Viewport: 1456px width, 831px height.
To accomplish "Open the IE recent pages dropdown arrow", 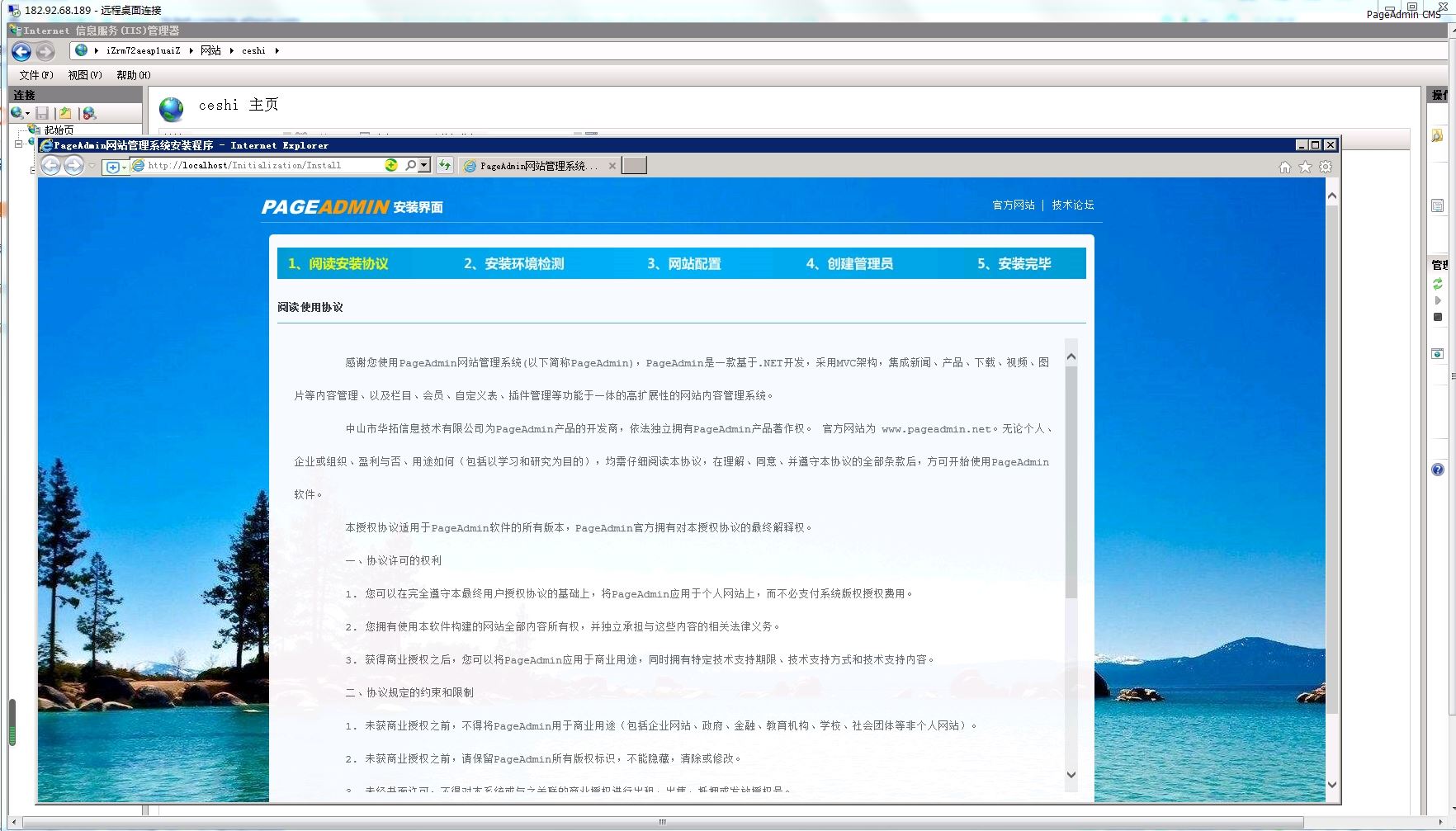I will pos(92,166).
